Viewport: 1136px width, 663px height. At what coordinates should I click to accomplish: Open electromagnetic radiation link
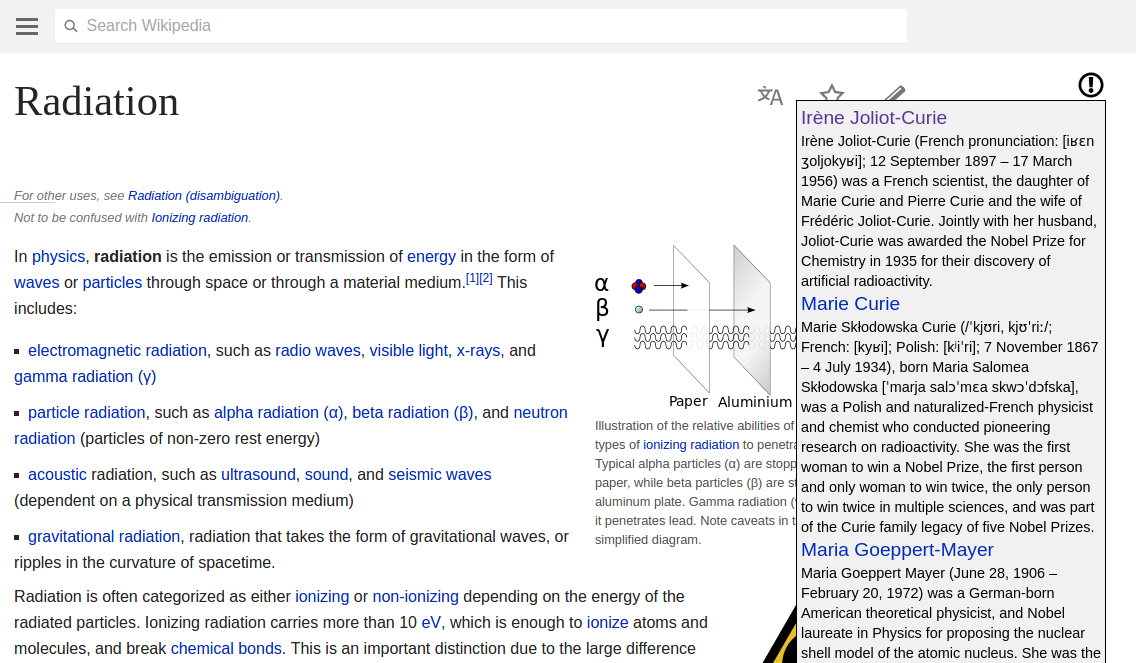[x=117, y=351]
